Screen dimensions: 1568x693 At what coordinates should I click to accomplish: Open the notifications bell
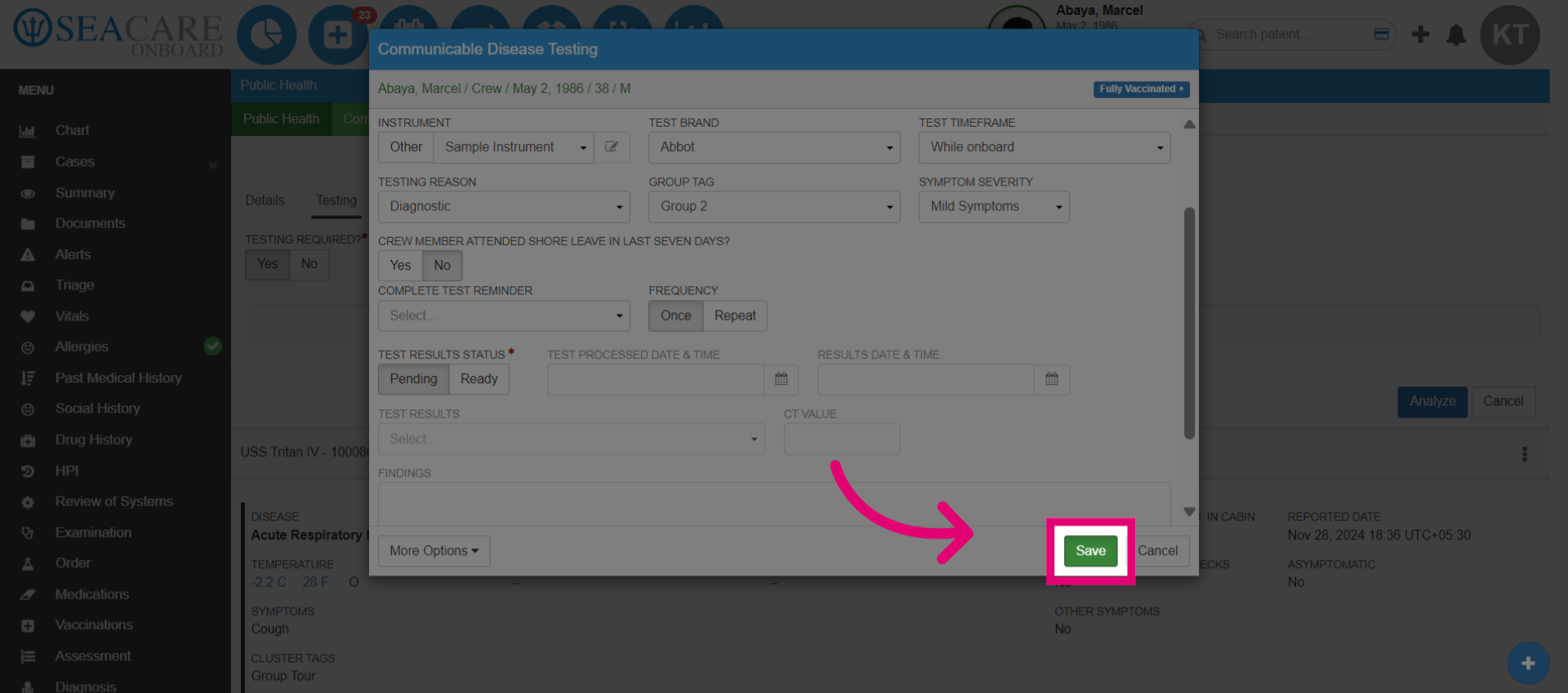coord(1456,34)
